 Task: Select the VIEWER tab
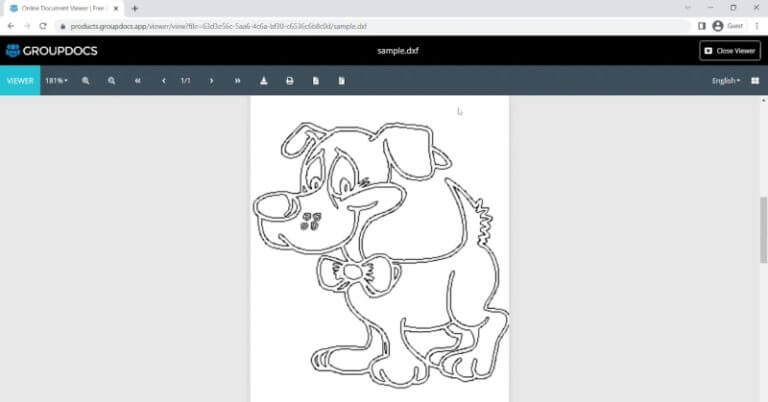pyautogui.click(x=20, y=81)
